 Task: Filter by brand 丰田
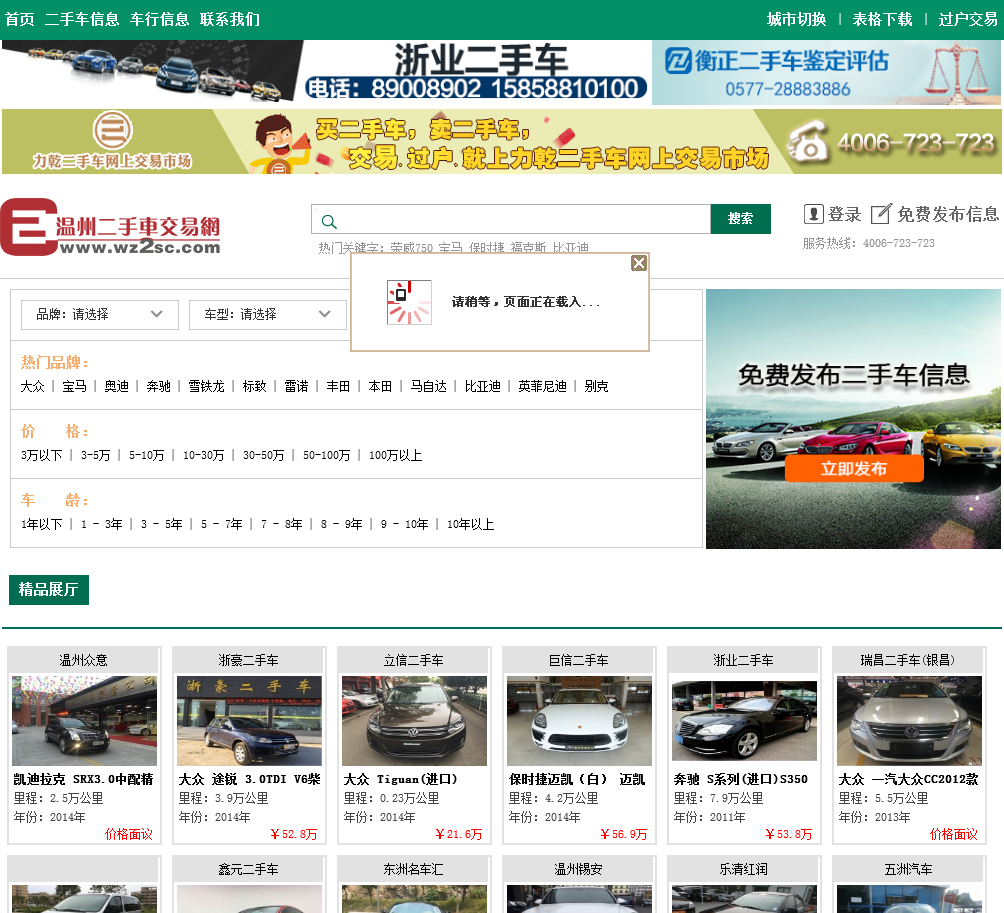(338, 386)
